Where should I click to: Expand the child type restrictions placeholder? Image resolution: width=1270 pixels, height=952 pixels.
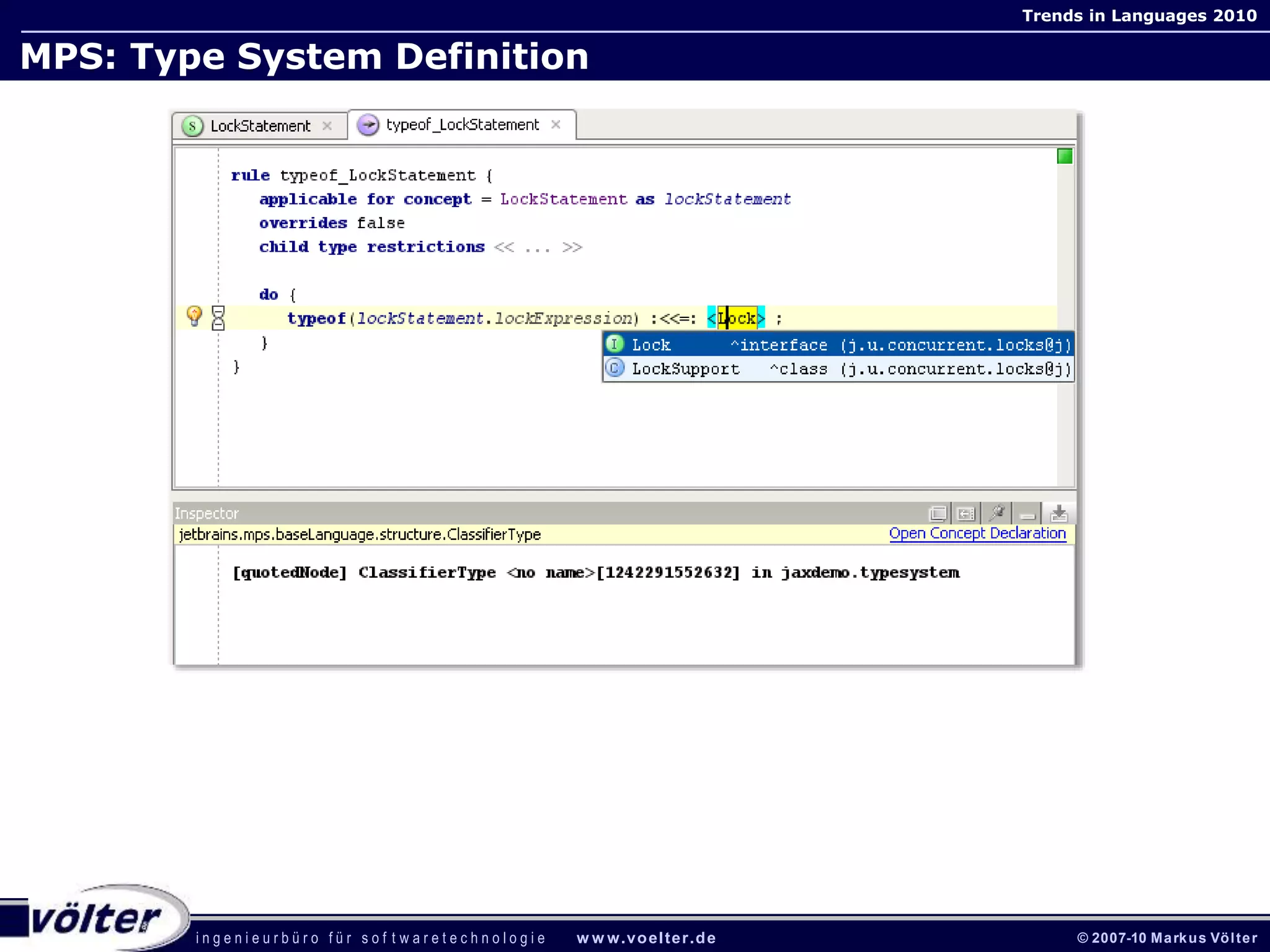tap(538, 247)
